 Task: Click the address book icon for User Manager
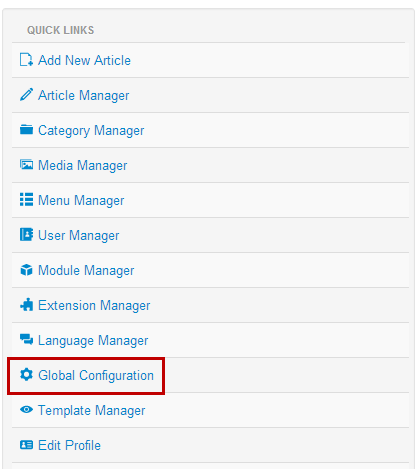coord(26,234)
